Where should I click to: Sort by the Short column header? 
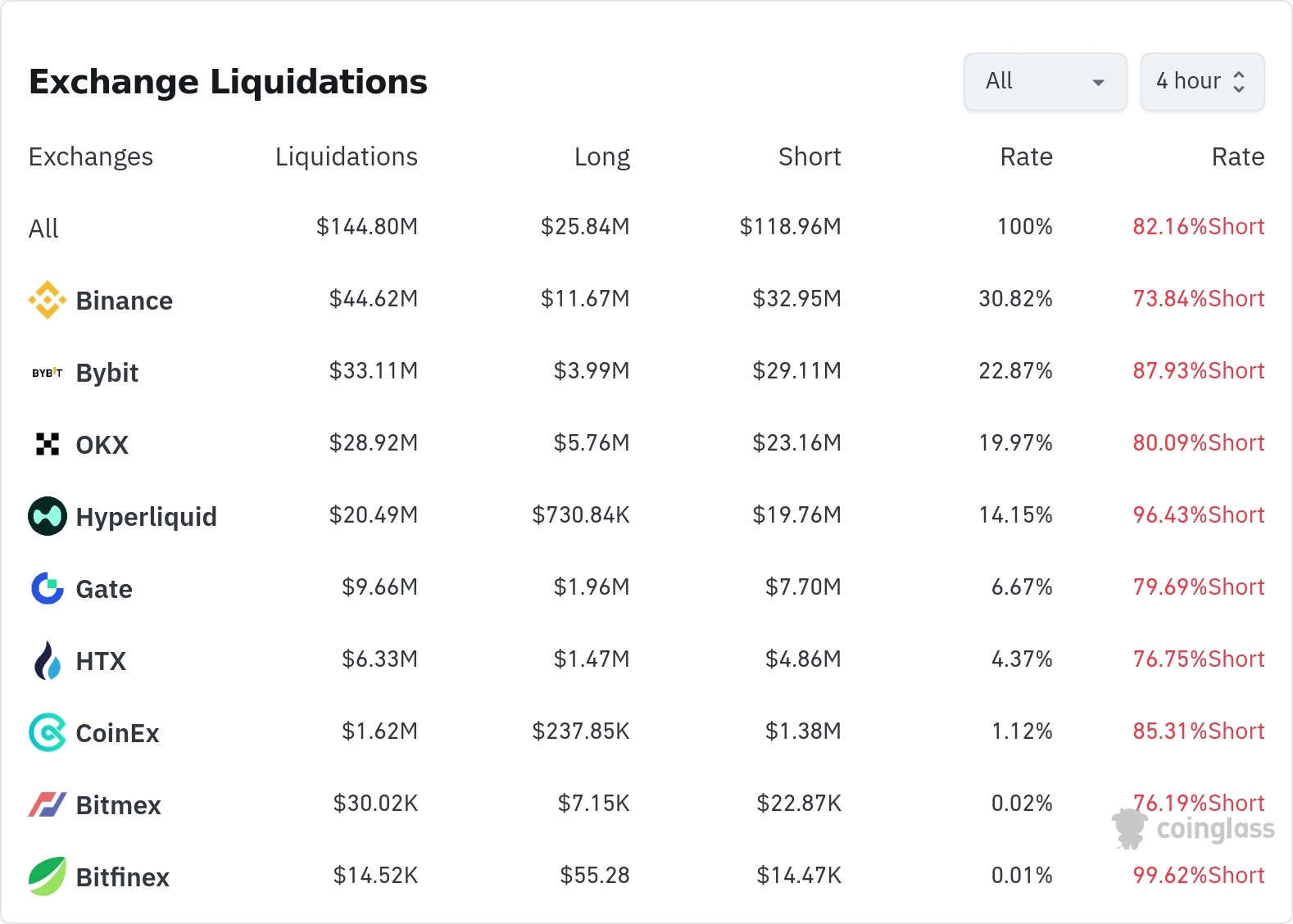[x=809, y=156]
